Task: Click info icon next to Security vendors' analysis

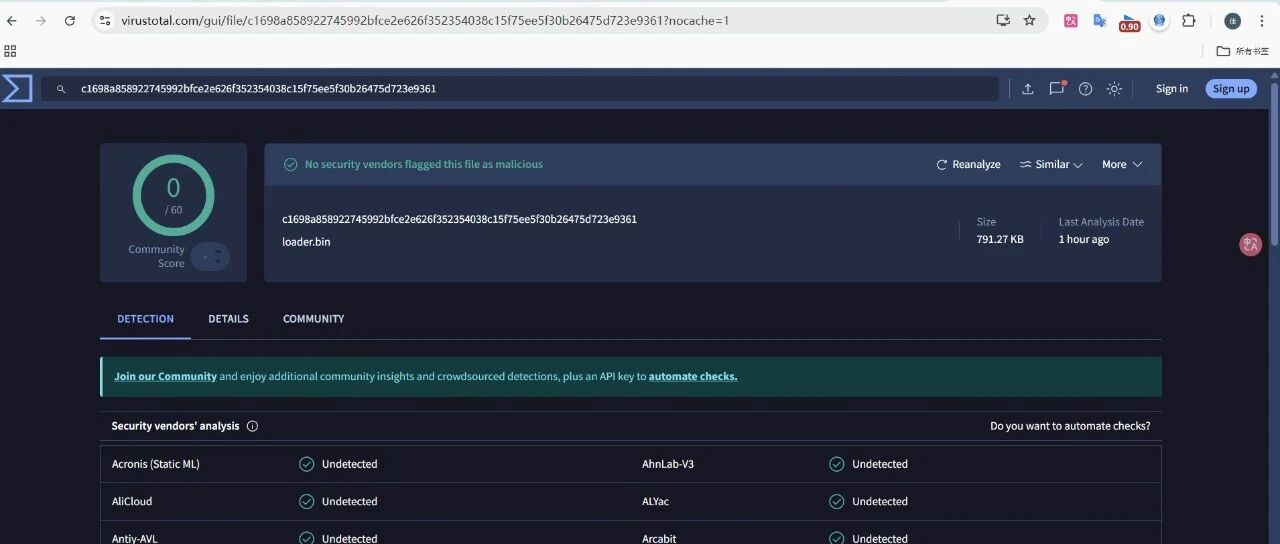Action: coord(252,426)
